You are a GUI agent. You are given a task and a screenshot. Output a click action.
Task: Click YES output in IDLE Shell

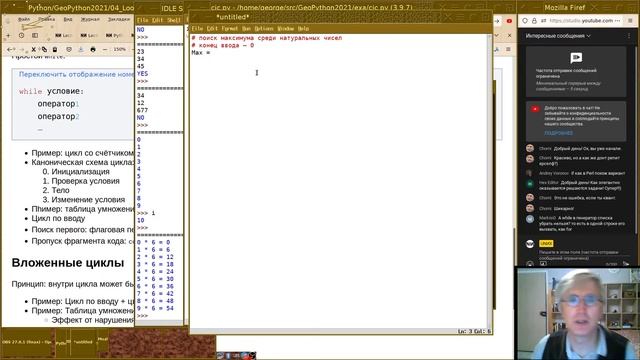(142, 73)
